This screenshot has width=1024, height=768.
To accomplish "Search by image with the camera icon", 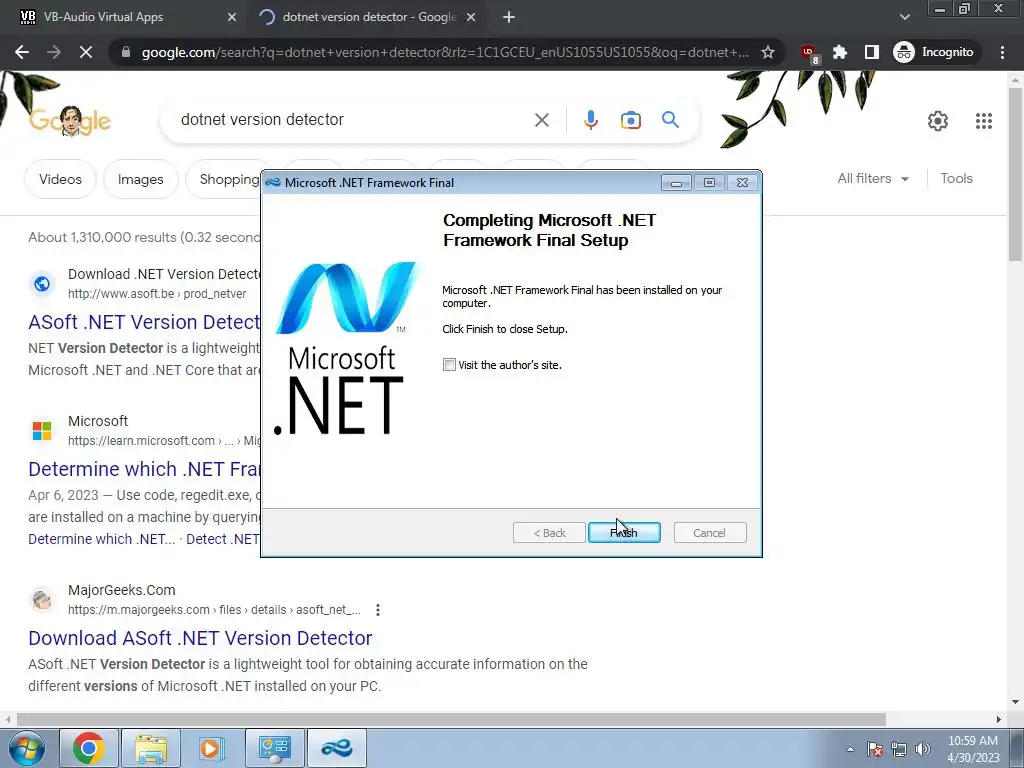I will tap(631, 120).
